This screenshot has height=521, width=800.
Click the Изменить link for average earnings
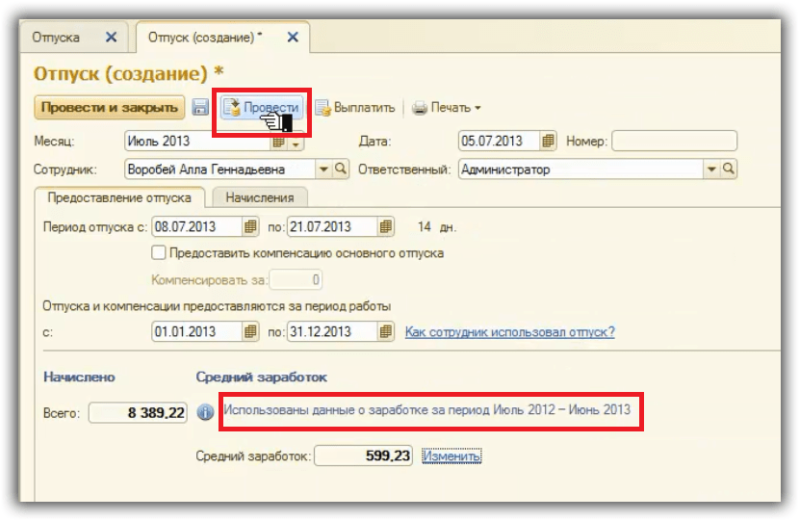452,456
